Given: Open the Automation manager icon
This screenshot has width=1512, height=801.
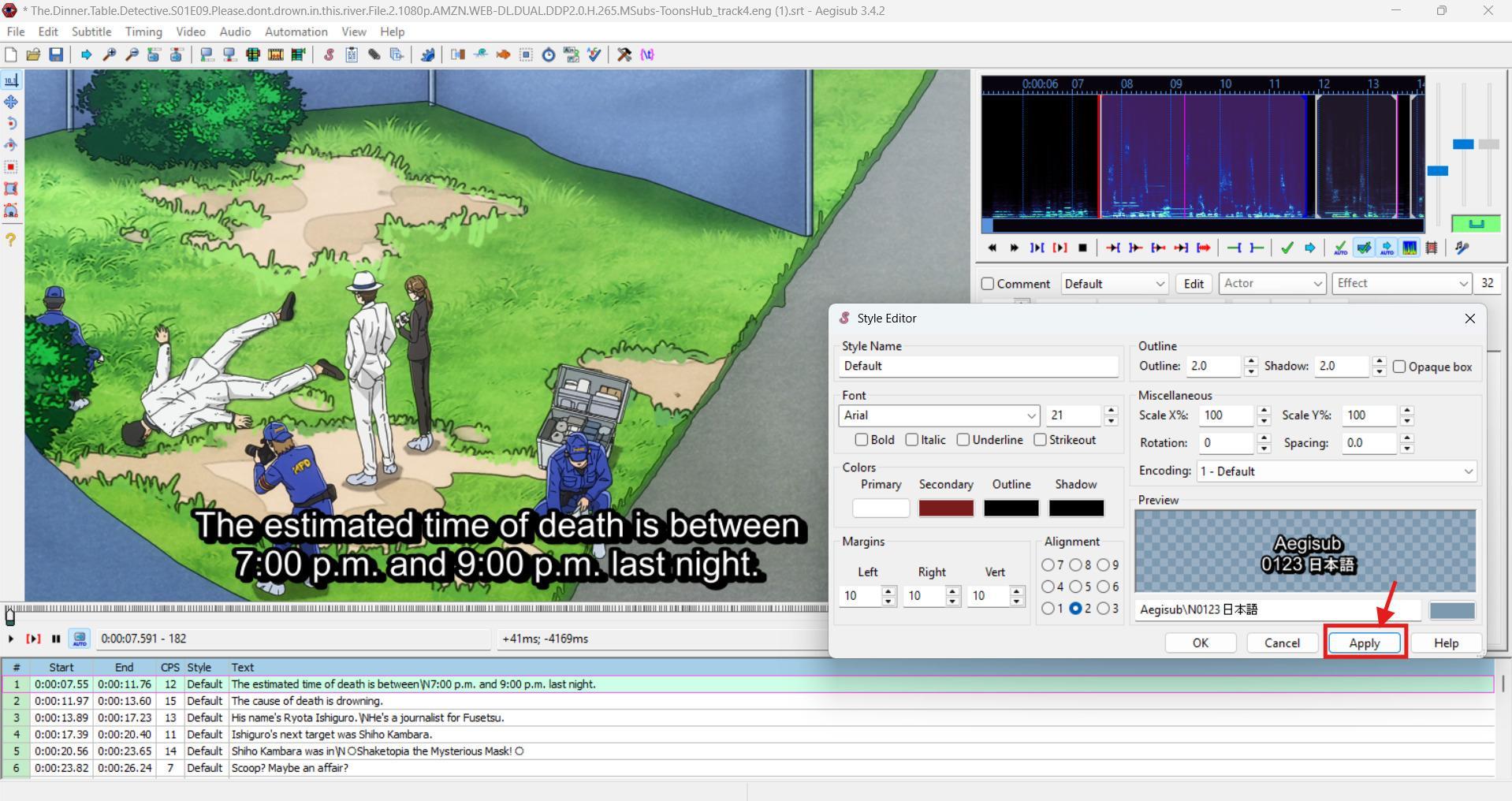Looking at the screenshot, I should click(427, 54).
